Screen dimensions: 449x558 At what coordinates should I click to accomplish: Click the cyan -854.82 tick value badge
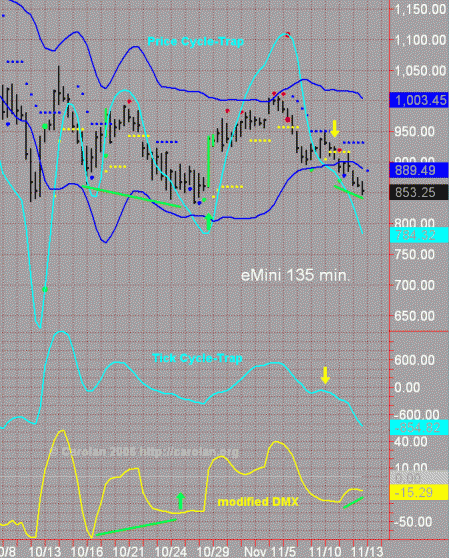419,427
